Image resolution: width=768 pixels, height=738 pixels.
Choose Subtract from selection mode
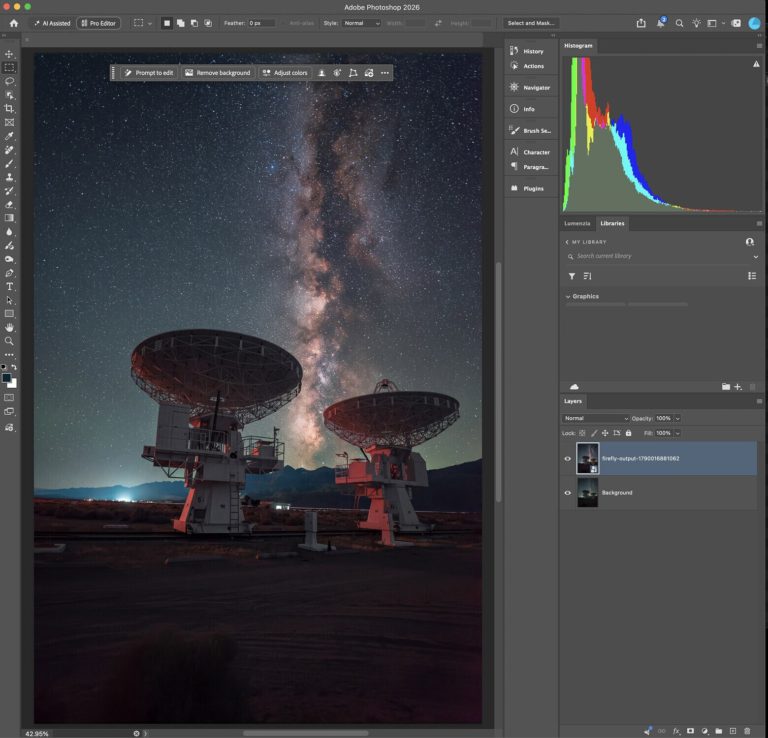194,23
